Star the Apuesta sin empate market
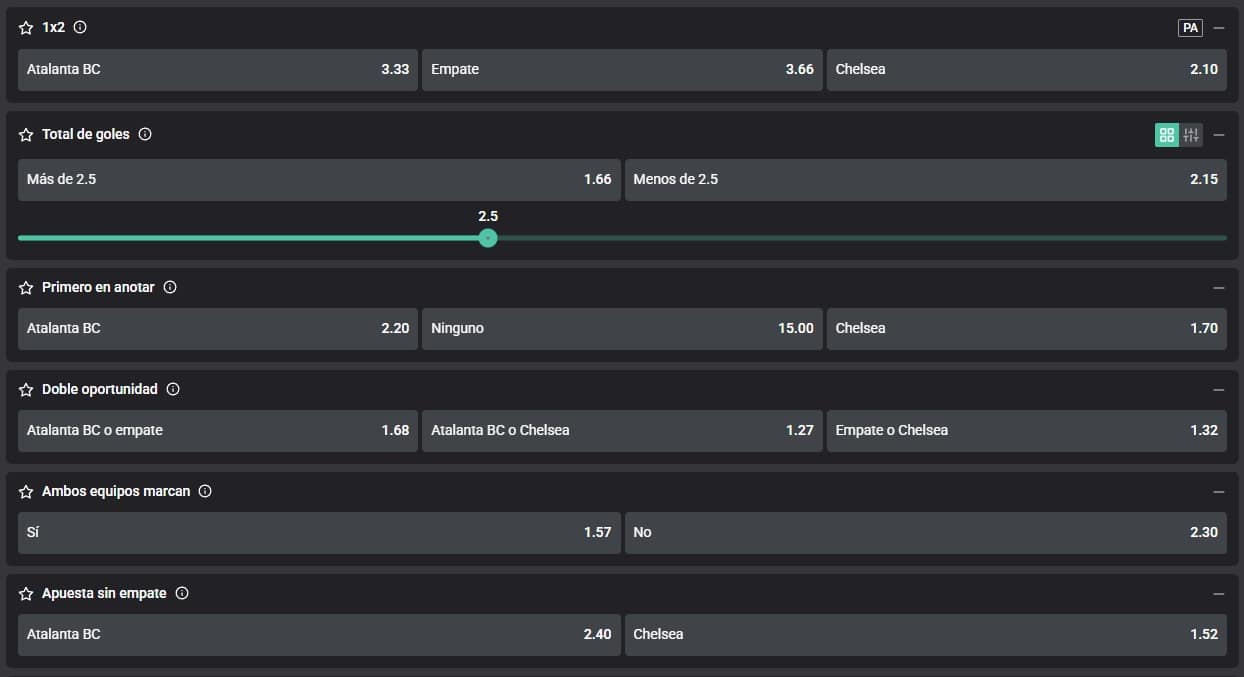Viewport: 1244px width, 677px height. (26, 593)
